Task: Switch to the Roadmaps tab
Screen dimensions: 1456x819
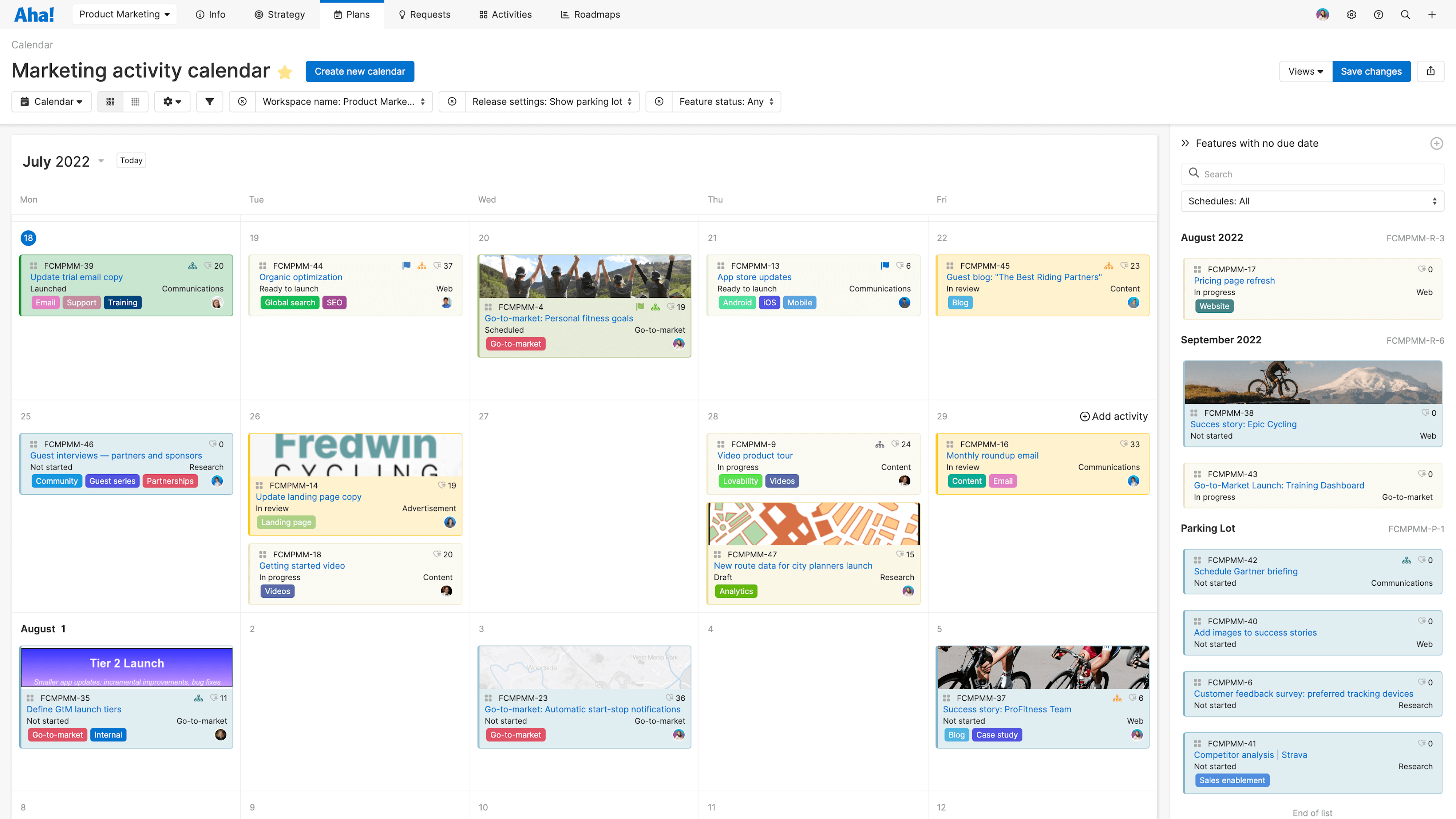Action: pyautogui.click(x=590, y=14)
